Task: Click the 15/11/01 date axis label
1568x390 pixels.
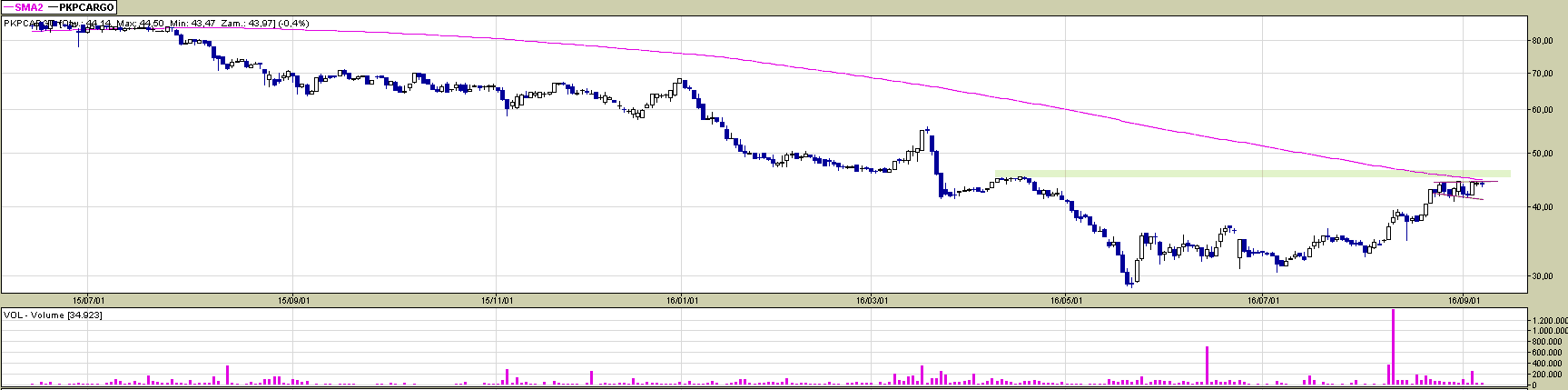Action: click(x=498, y=299)
